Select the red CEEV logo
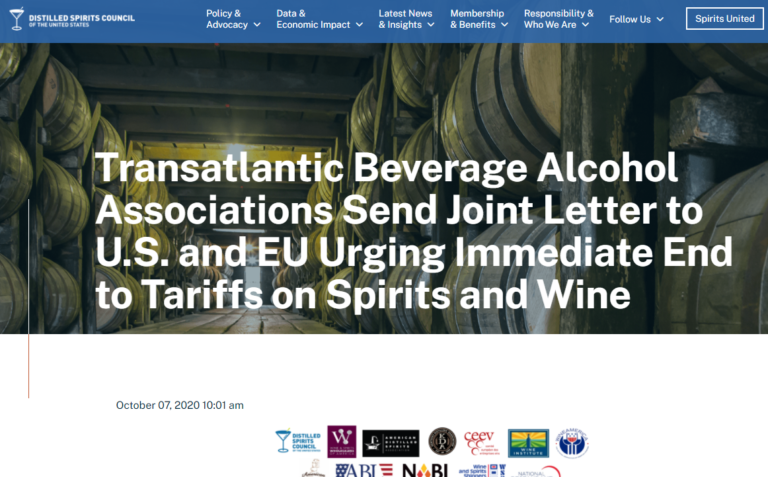 (x=481, y=442)
